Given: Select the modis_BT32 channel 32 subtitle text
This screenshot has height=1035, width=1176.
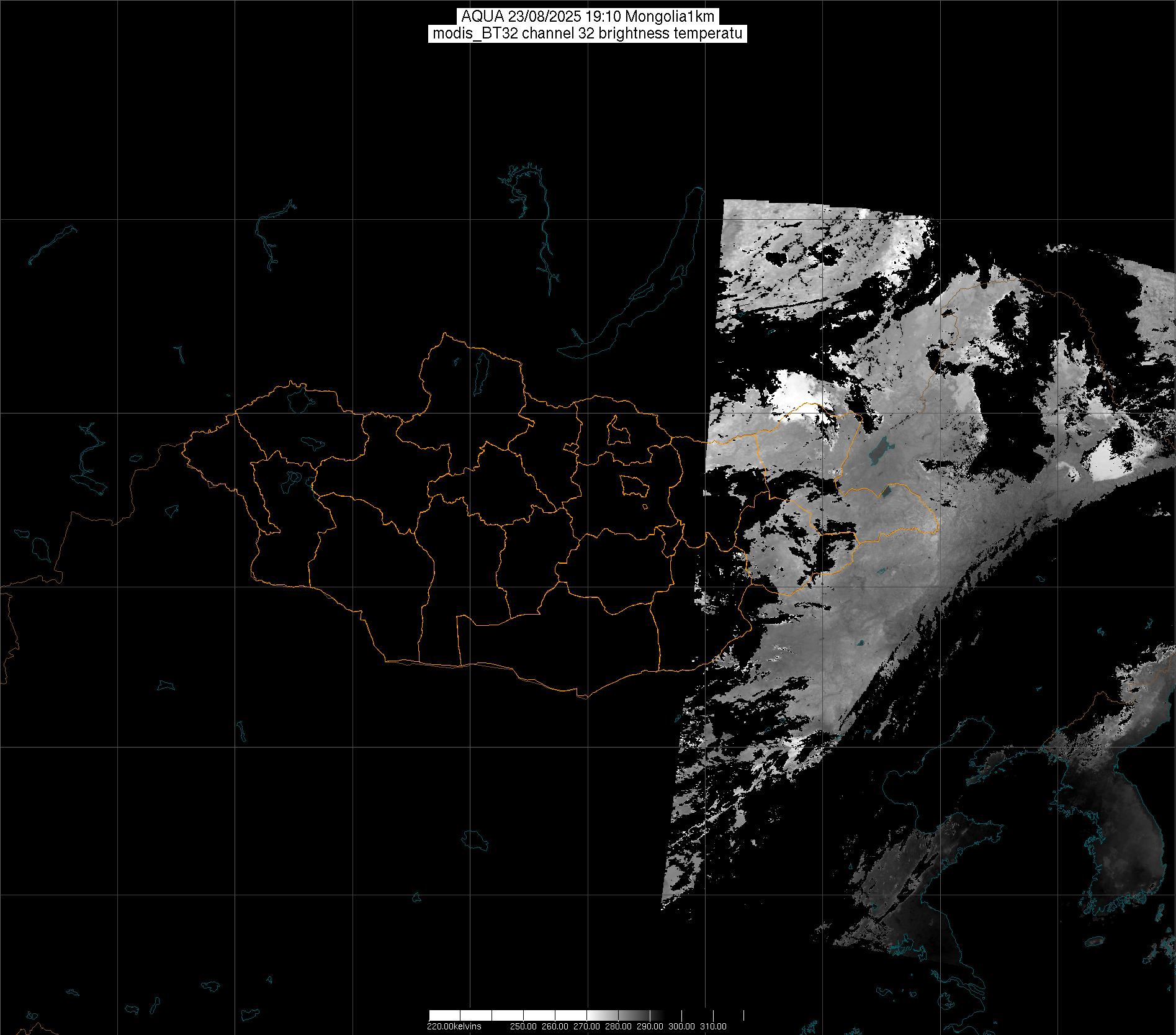Looking at the screenshot, I should [x=588, y=34].
